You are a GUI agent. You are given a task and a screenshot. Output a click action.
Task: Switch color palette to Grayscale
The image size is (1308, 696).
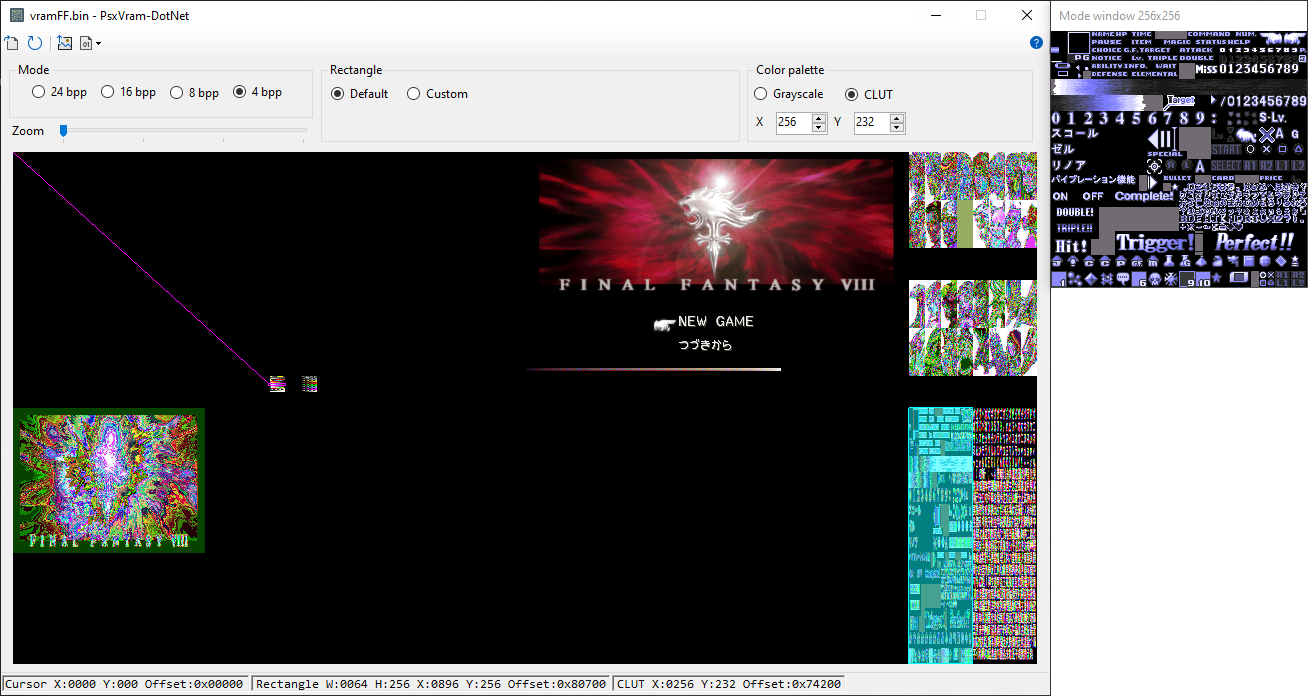(788, 94)
